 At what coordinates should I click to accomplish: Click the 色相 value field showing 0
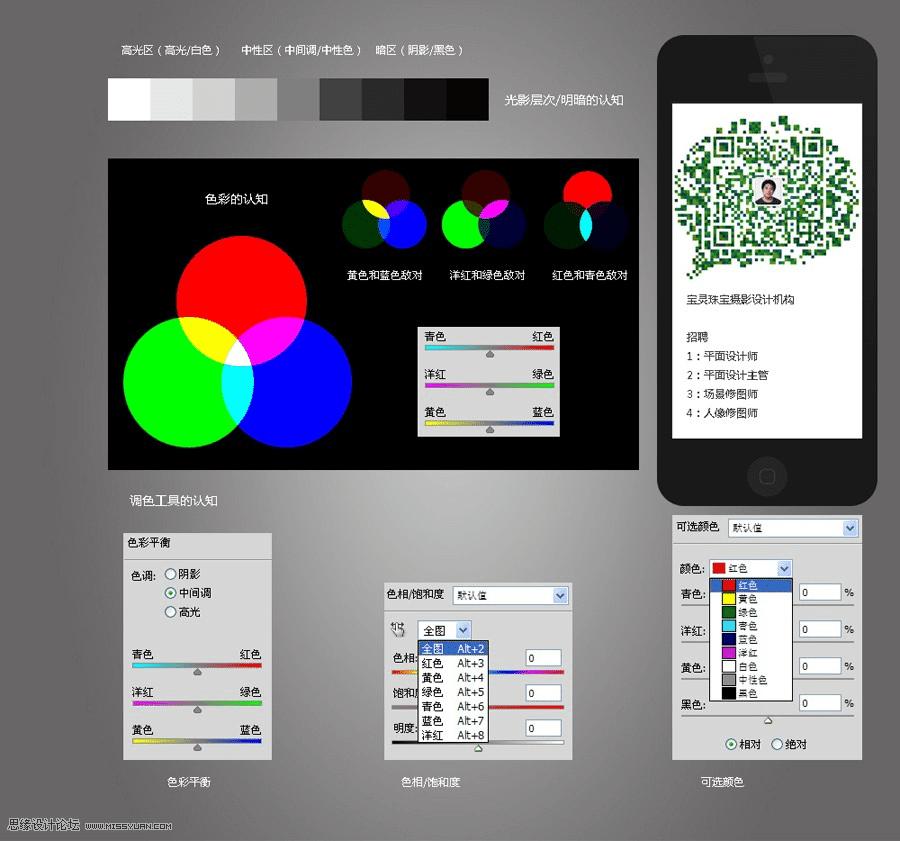coord(543,658)
